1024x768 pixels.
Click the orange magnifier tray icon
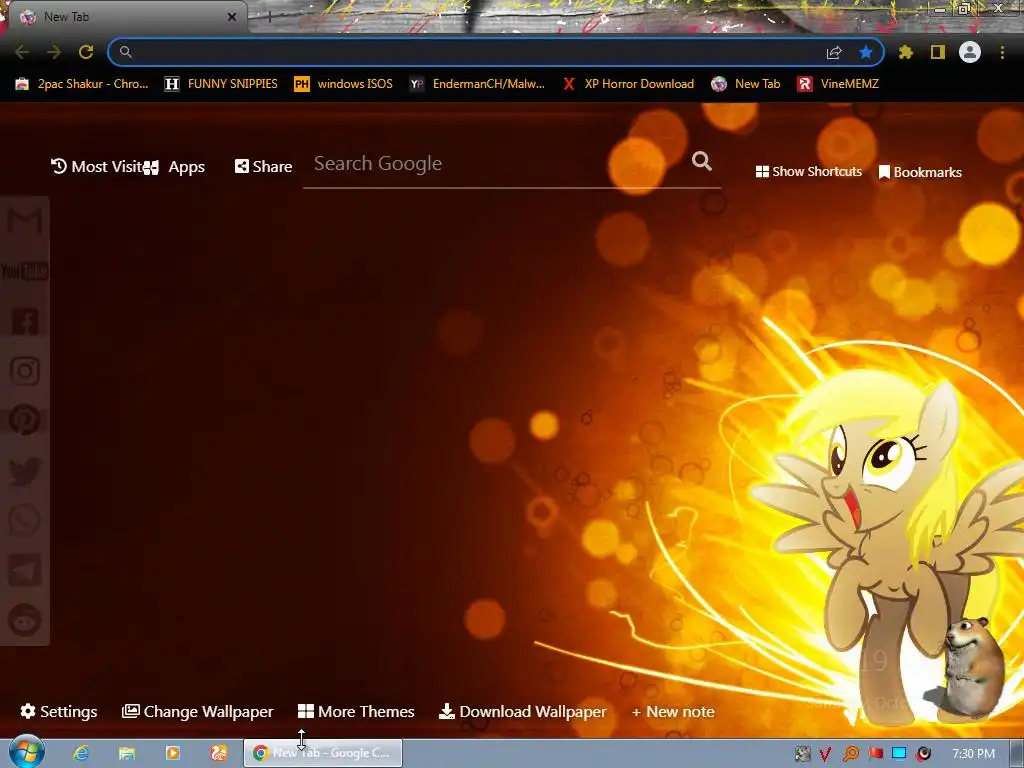point(850,754)
